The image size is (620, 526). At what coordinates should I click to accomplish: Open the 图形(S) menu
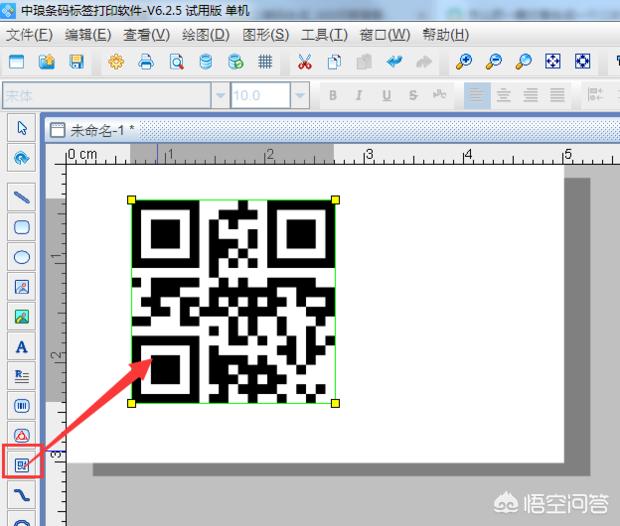[266, 35]
